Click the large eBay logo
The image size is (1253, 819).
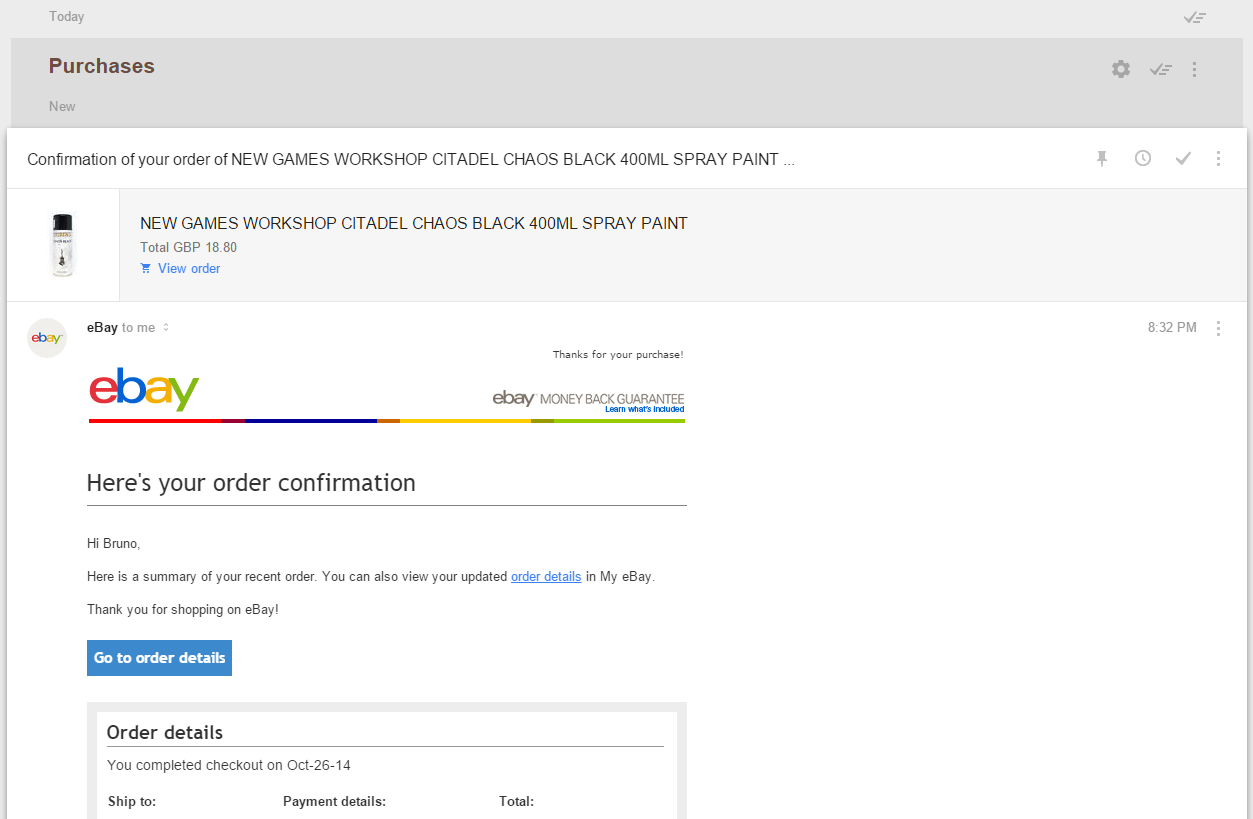click(144, 389)
